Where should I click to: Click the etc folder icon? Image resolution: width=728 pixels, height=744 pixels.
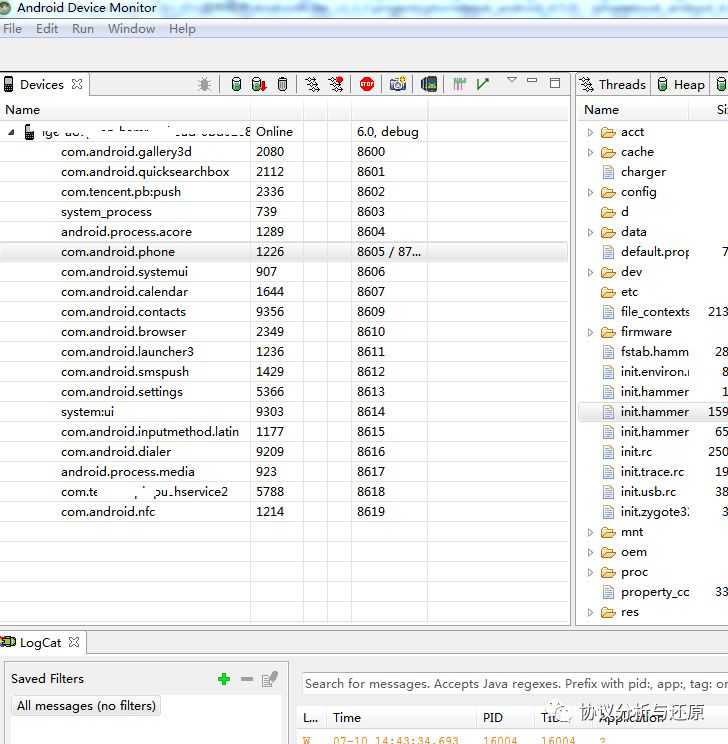coord(608,292)
